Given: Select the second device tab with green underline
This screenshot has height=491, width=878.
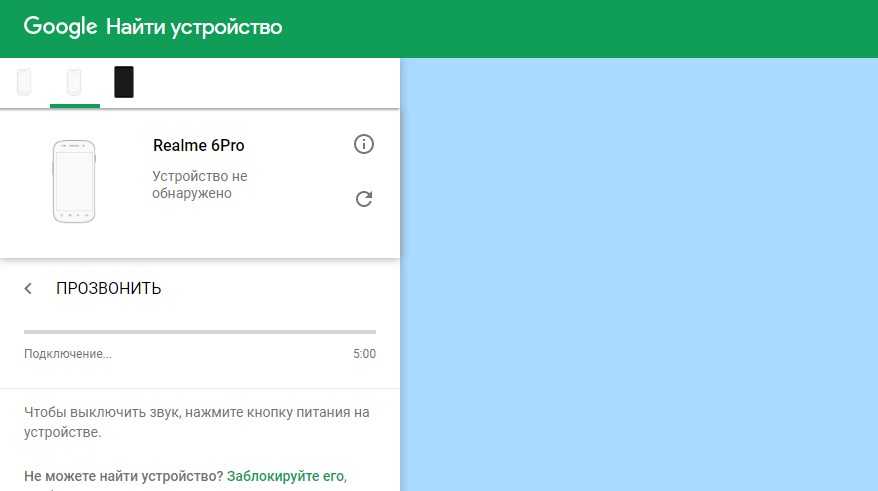Looking at the screenshot, I should coord(74,82).
